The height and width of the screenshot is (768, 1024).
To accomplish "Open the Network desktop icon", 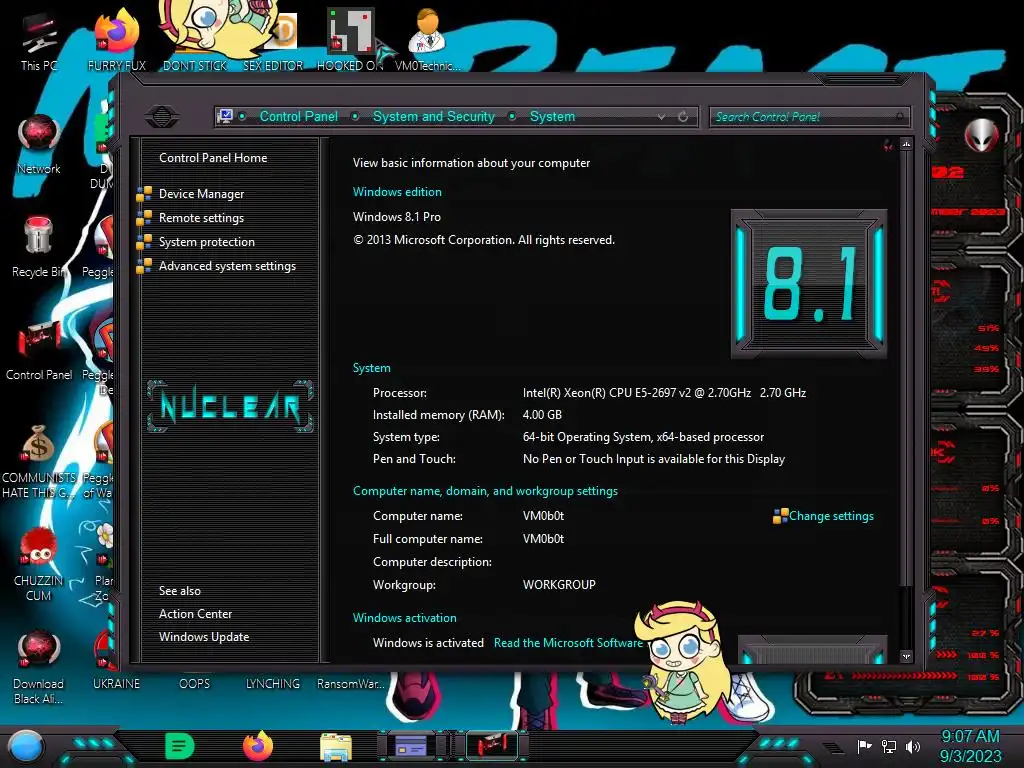I will (x=39, y=145).
